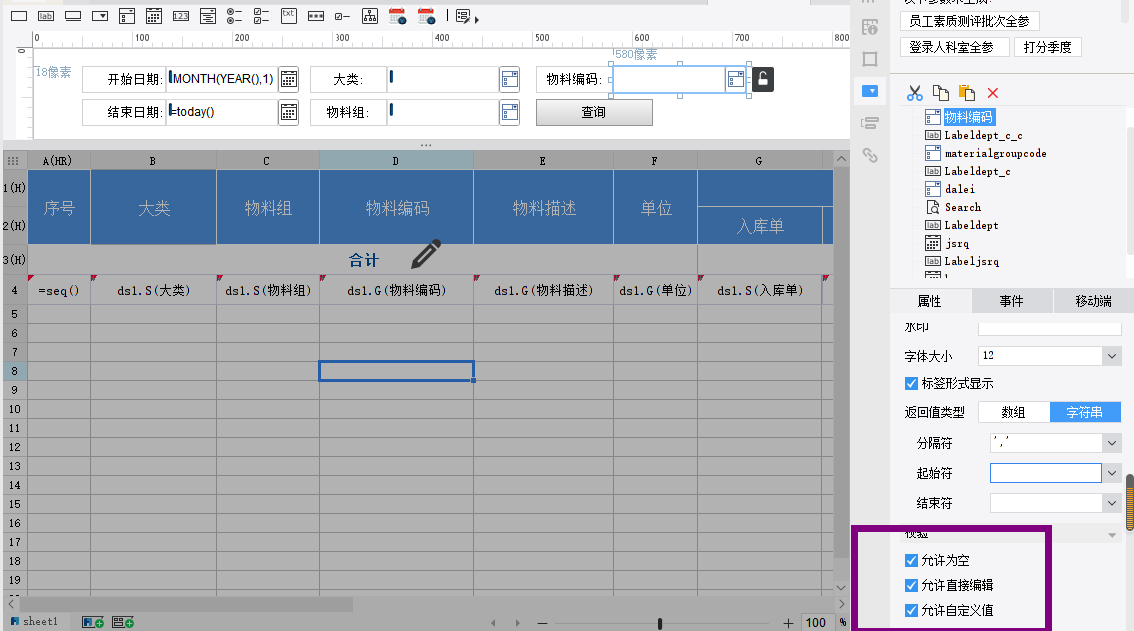Viewport: 1134px width, 631px height.
Task: Click the cut icon in widget panel
Action: click(914, 93)
